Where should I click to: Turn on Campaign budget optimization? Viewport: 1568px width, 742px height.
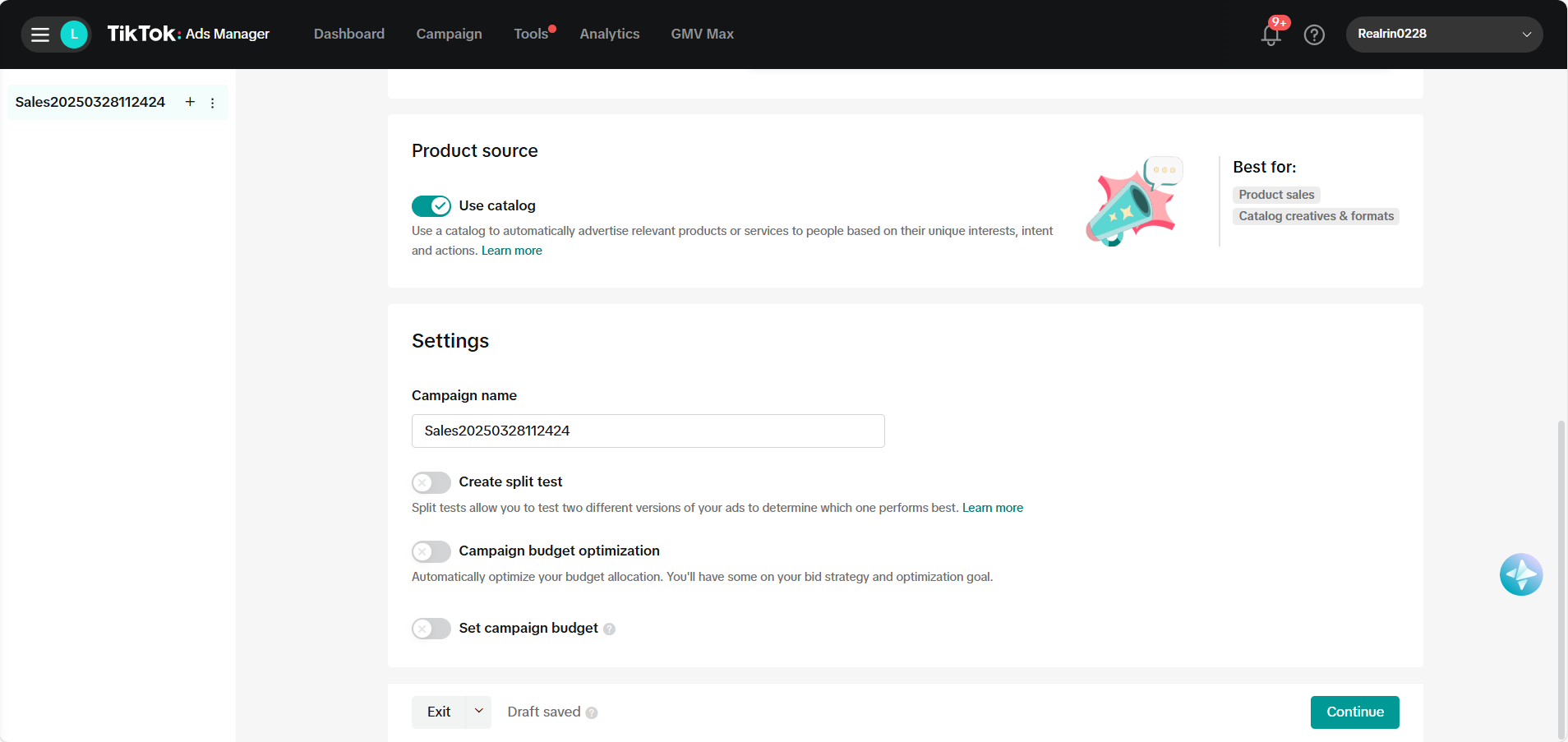click(431, 551)
